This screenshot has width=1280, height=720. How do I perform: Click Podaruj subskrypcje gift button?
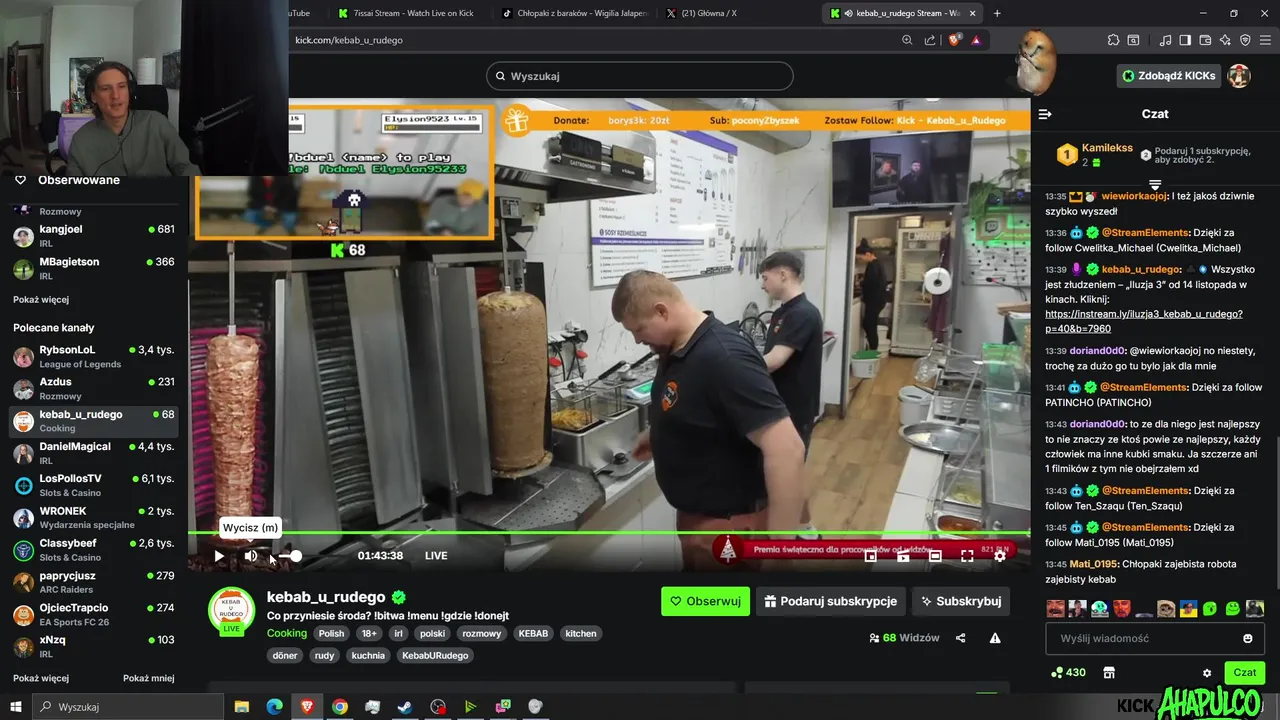[830, 601]
